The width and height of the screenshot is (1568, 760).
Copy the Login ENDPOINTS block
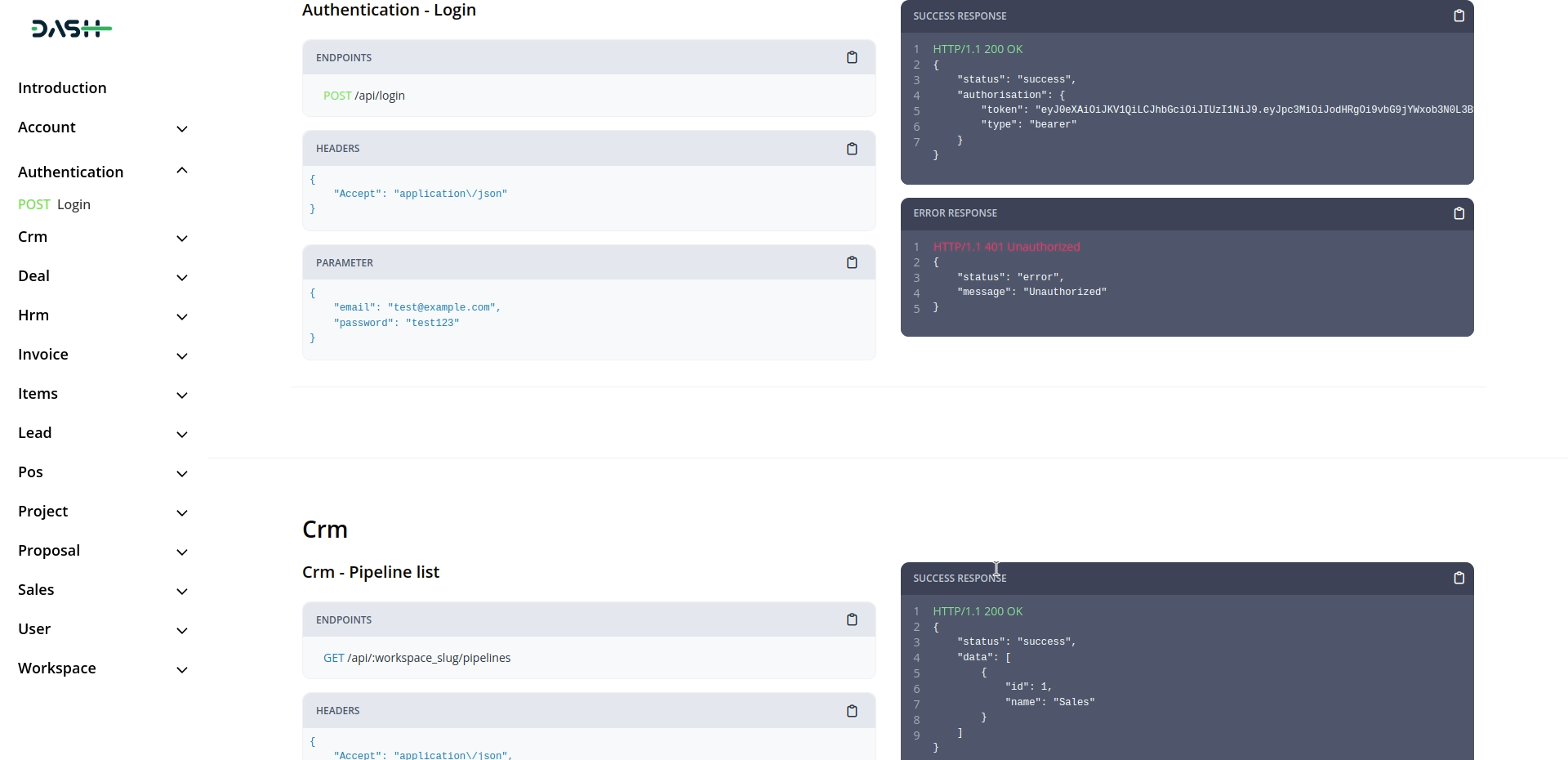click(852, 57)
